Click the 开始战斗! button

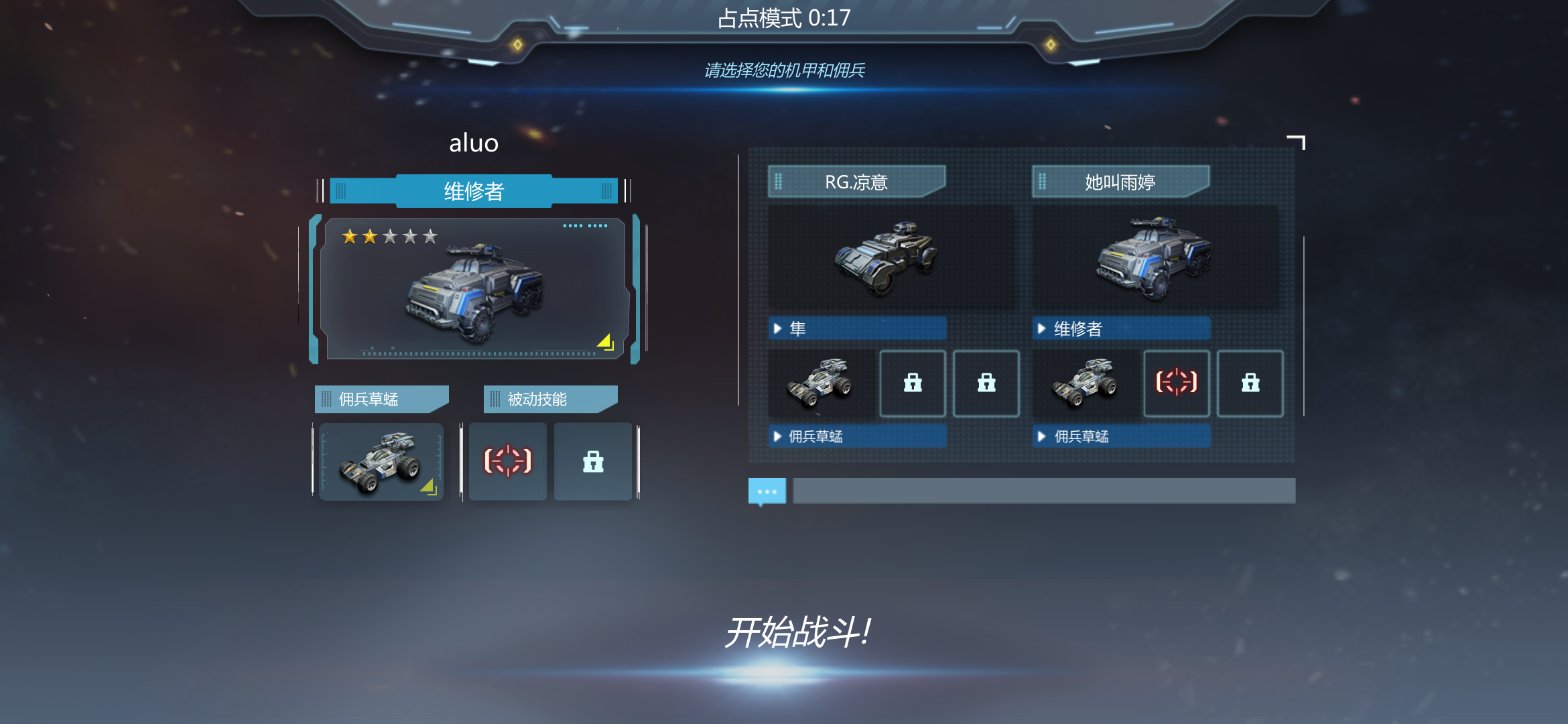tap(797, 632)
